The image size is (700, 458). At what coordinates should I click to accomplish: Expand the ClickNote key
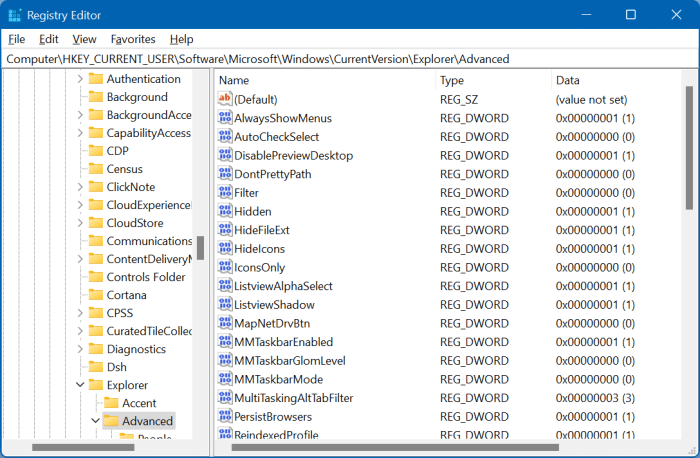click(80, 187)
